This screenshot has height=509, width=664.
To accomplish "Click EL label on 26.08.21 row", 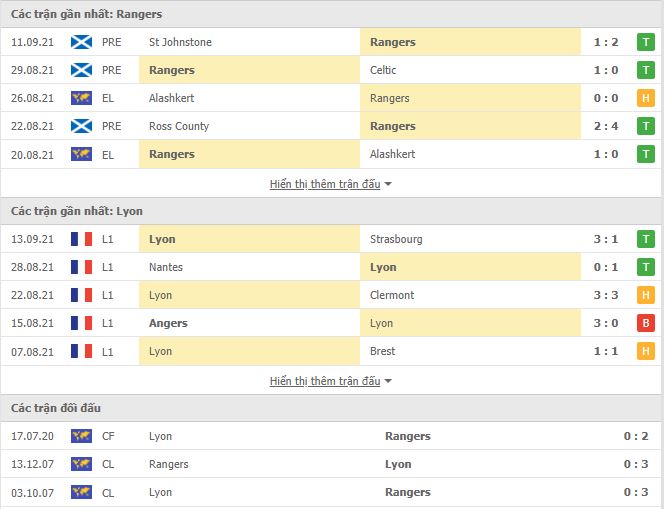I will pyautogui.click(x=108, y=98).
